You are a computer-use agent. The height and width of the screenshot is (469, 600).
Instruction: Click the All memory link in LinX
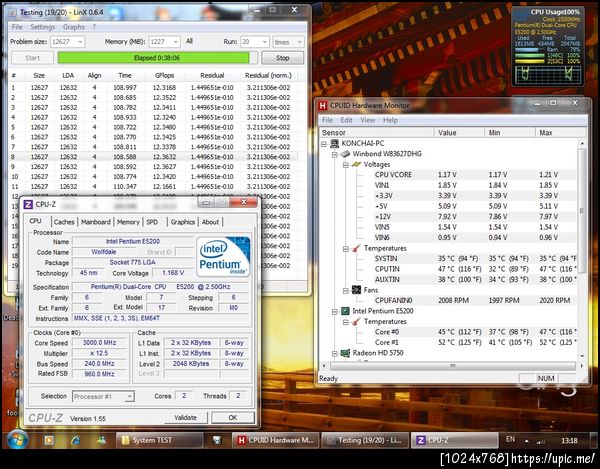(189, 41)
